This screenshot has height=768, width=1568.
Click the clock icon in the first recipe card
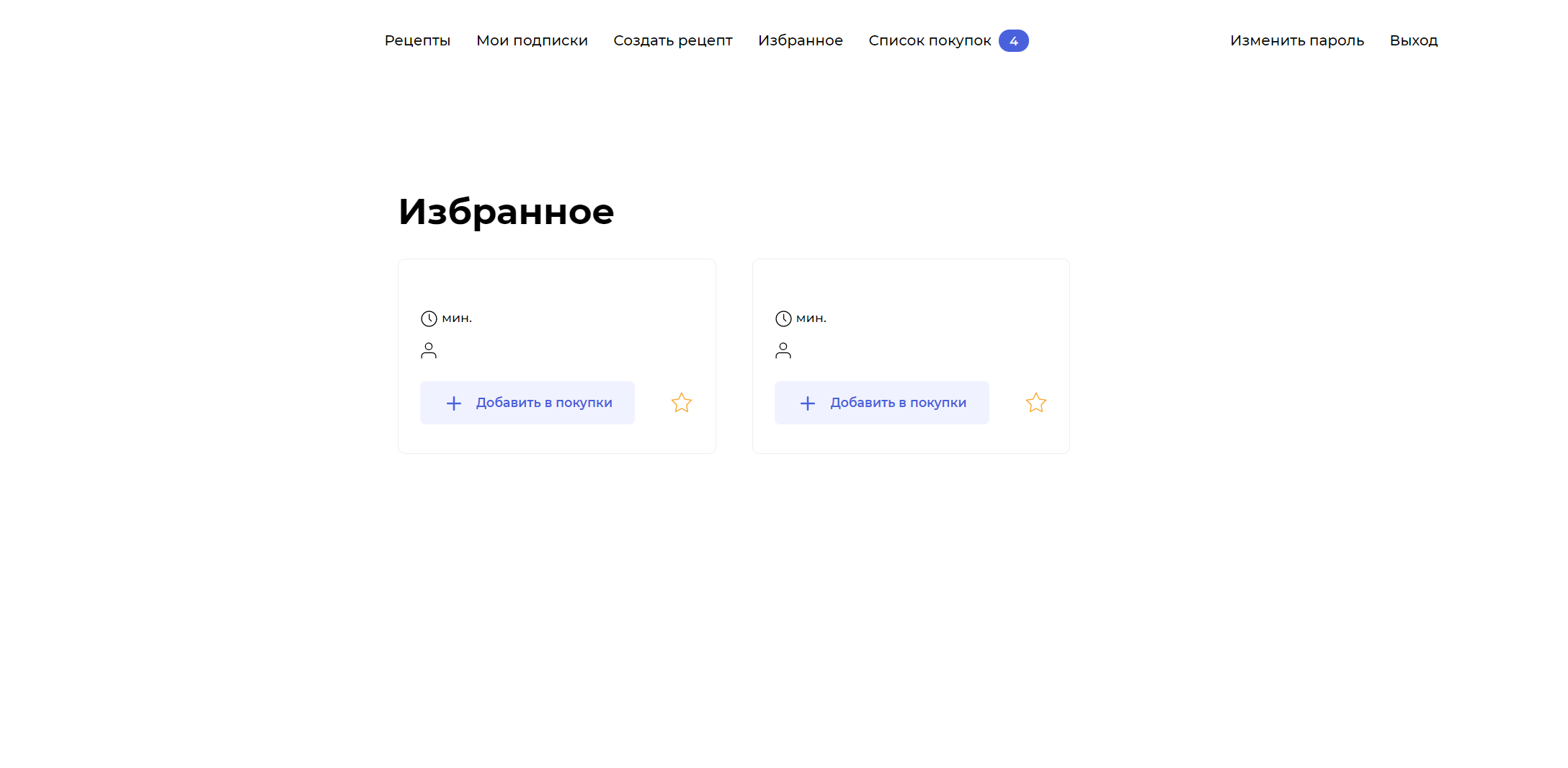(x=429, y=318)
